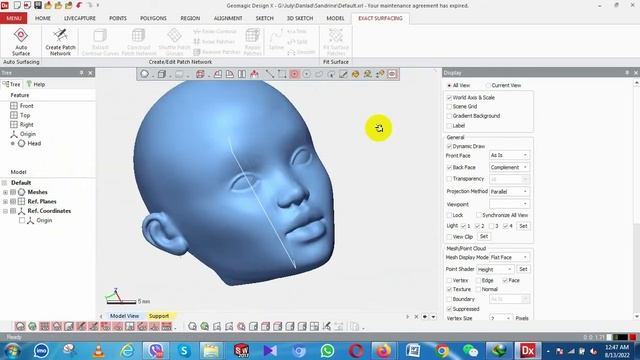The height and width of the screenshot is (360, 640).
Task: Toggle the Back Face checkbox
Action: click(x=449, y=167)
